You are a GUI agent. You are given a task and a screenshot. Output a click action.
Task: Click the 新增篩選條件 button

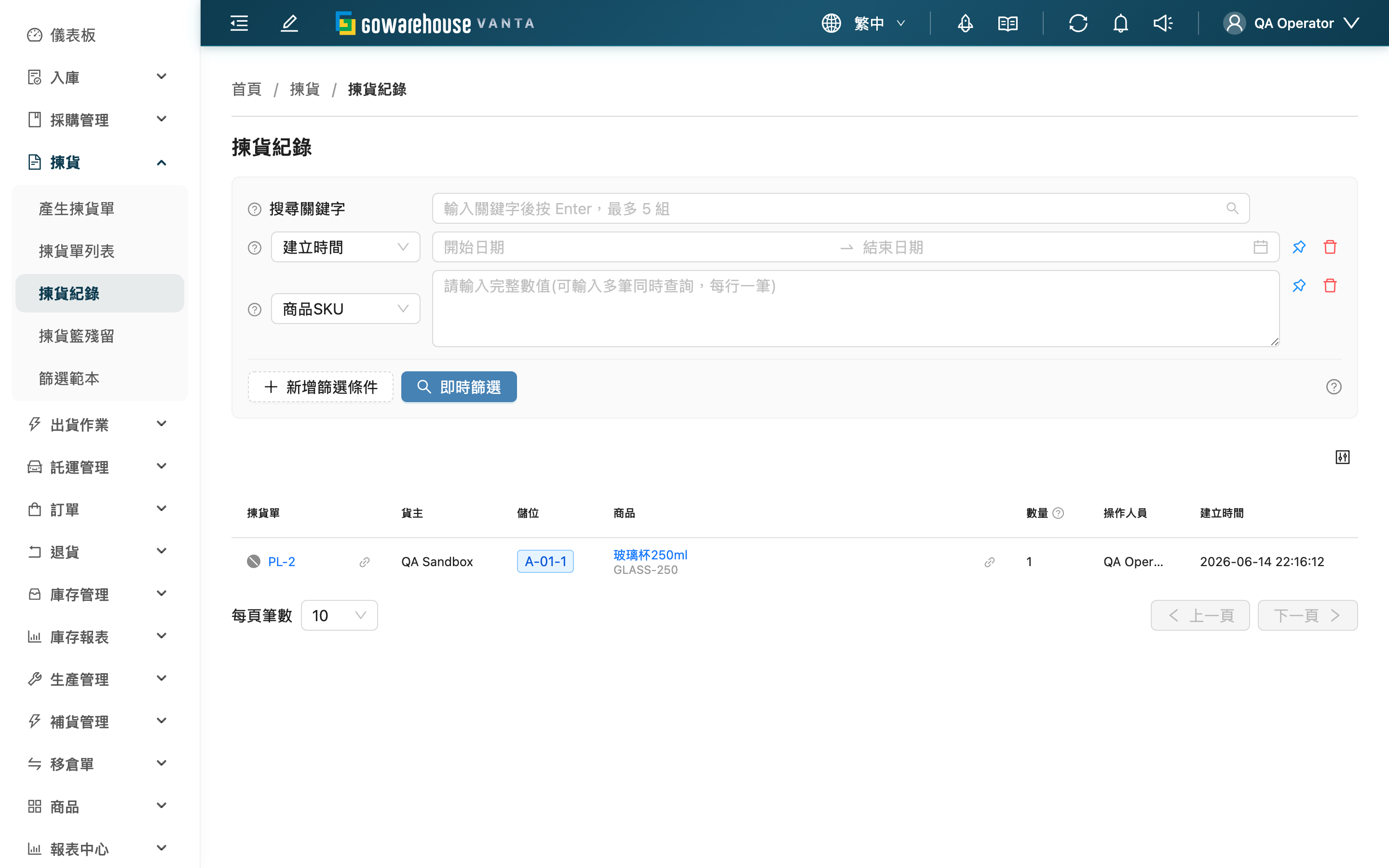321,387
